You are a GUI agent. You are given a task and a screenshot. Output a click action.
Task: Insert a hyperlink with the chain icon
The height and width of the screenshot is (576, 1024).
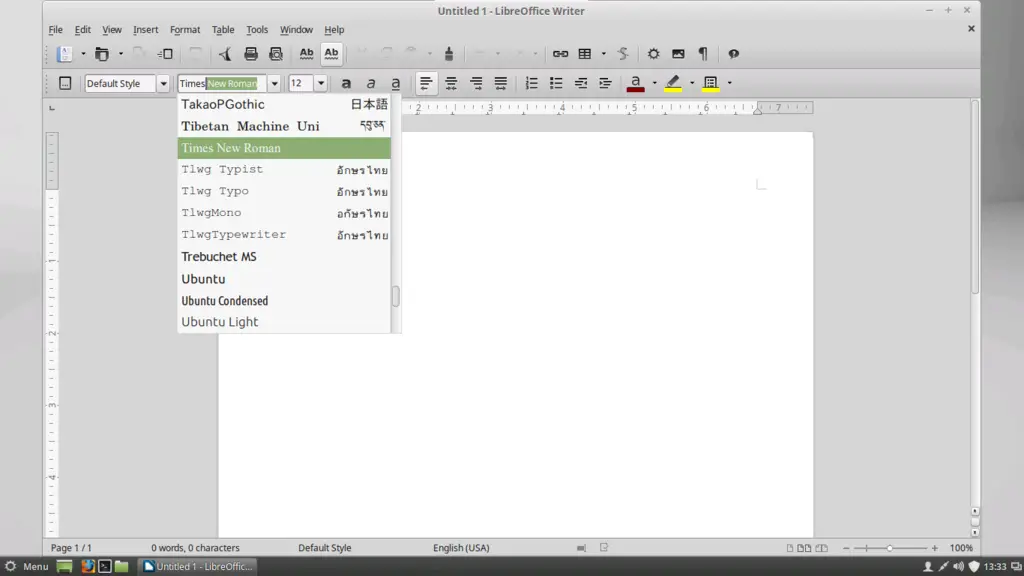[x=560, y=54]
